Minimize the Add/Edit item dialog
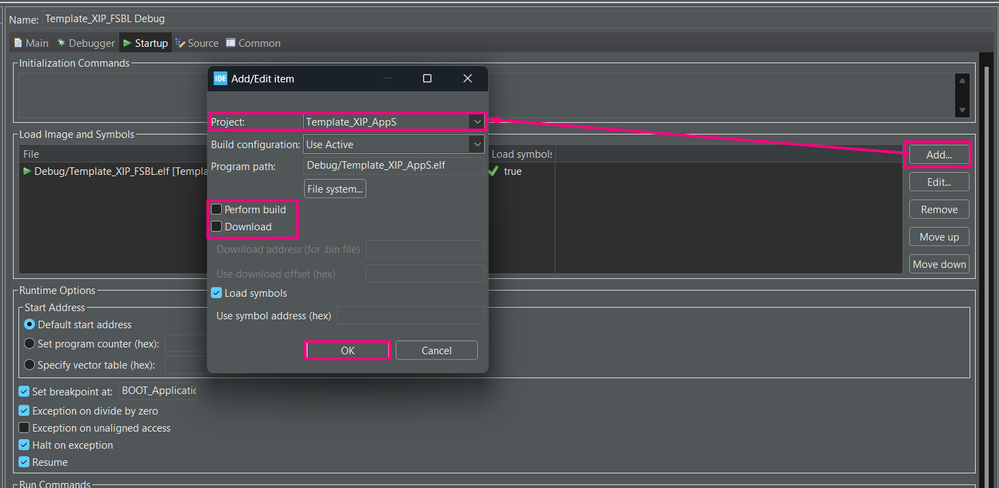The height and width of the screenshot is (488, 999). coord(387,78)
